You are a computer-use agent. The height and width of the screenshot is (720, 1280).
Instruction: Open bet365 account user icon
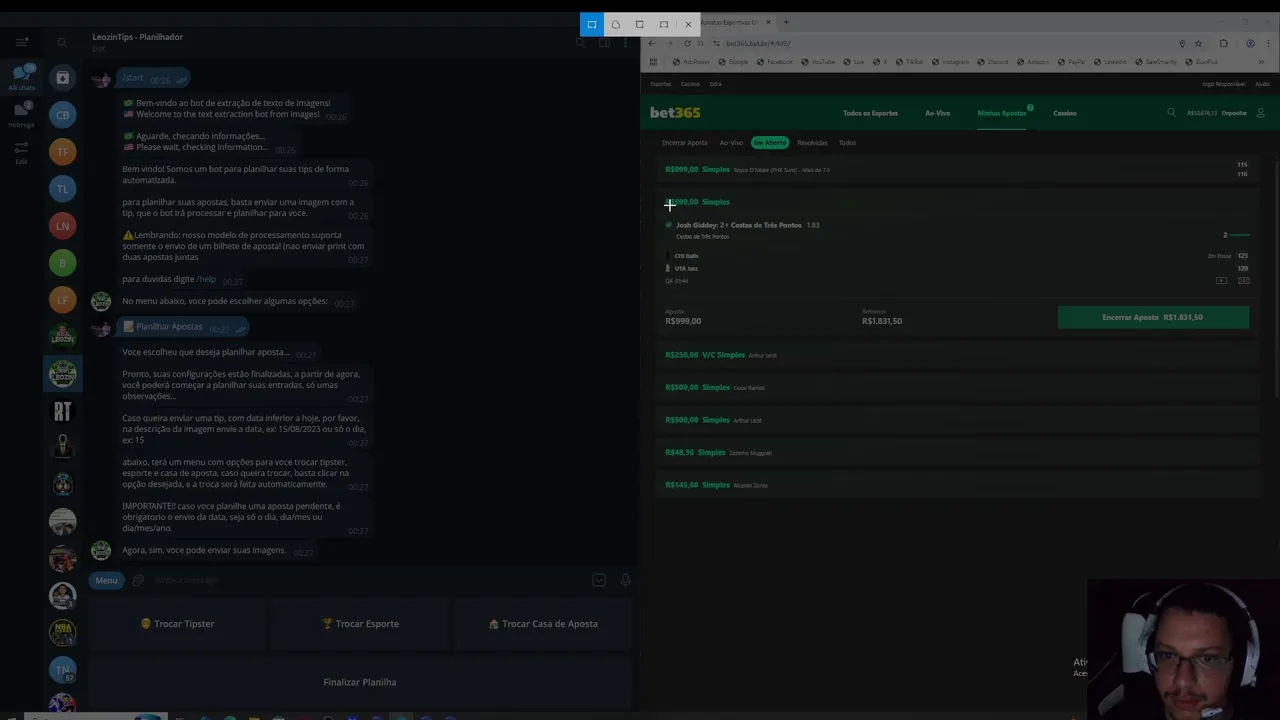pyautogui.click(x=1260, y=113)
